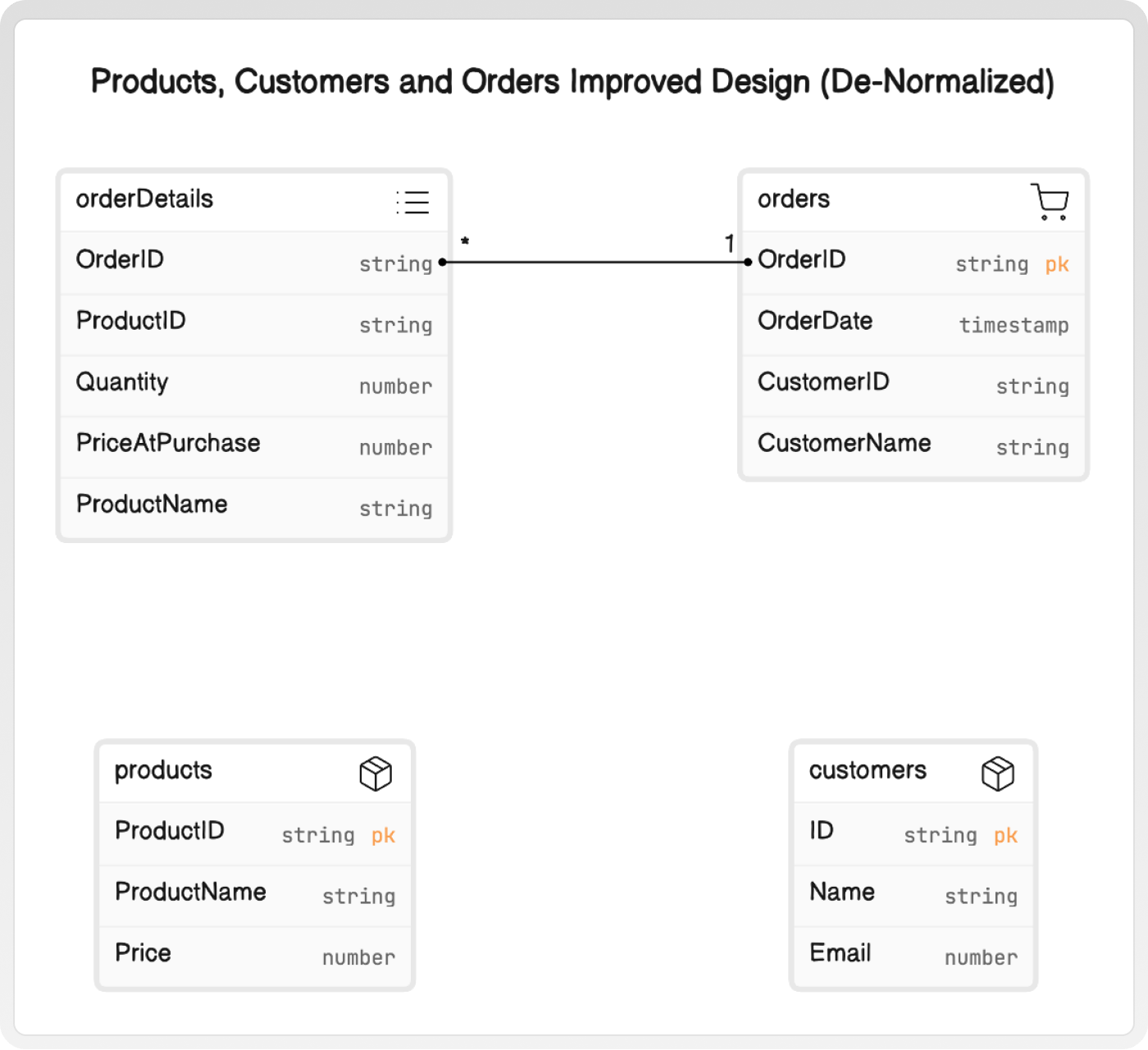
Task: Click the asterisk cardinality marker near orderDetails
Action: pos(465,241)
